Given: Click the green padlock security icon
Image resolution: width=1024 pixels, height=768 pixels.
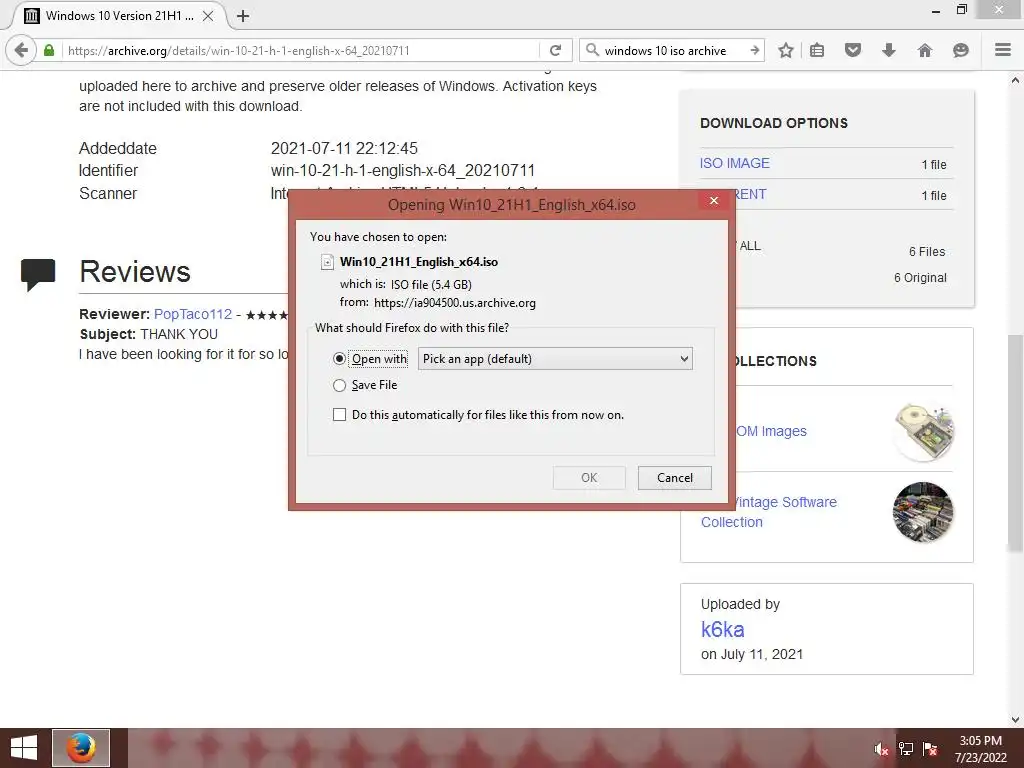Looking at the screenshot, I should tap(49, 50).
